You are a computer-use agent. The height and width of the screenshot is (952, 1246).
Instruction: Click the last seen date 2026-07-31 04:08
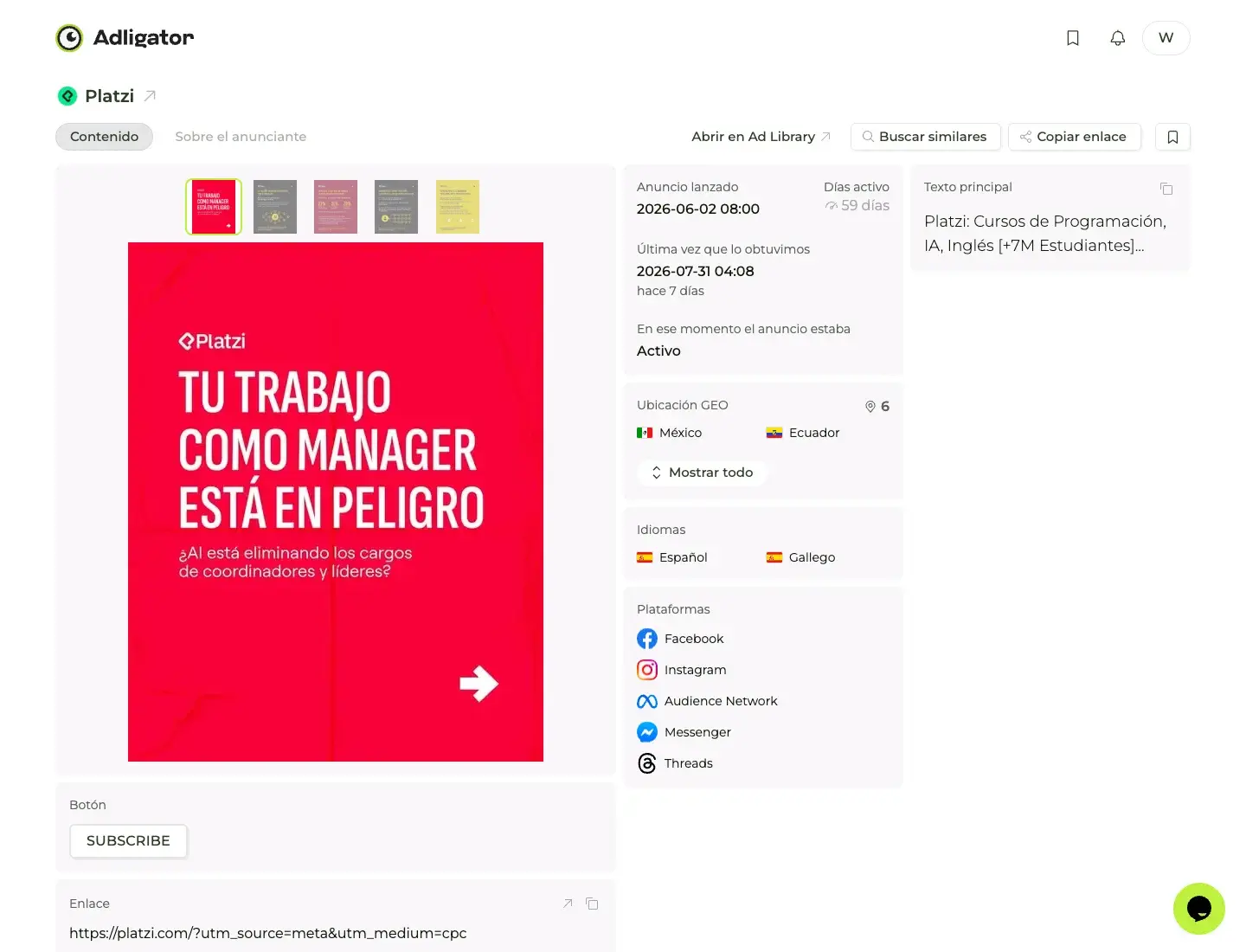point(696,271)
